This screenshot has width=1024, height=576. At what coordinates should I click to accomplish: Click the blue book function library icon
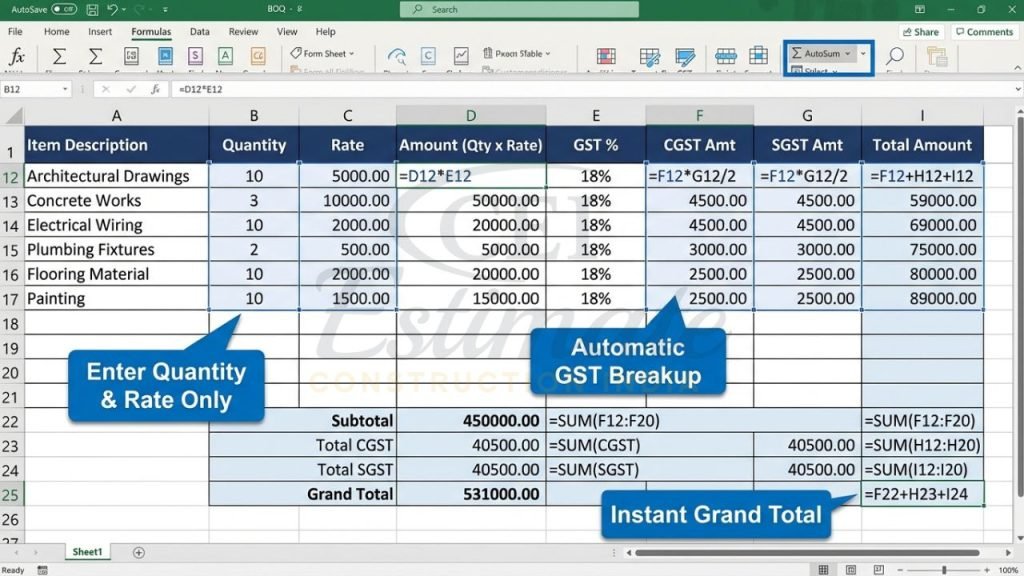(165, 56)
